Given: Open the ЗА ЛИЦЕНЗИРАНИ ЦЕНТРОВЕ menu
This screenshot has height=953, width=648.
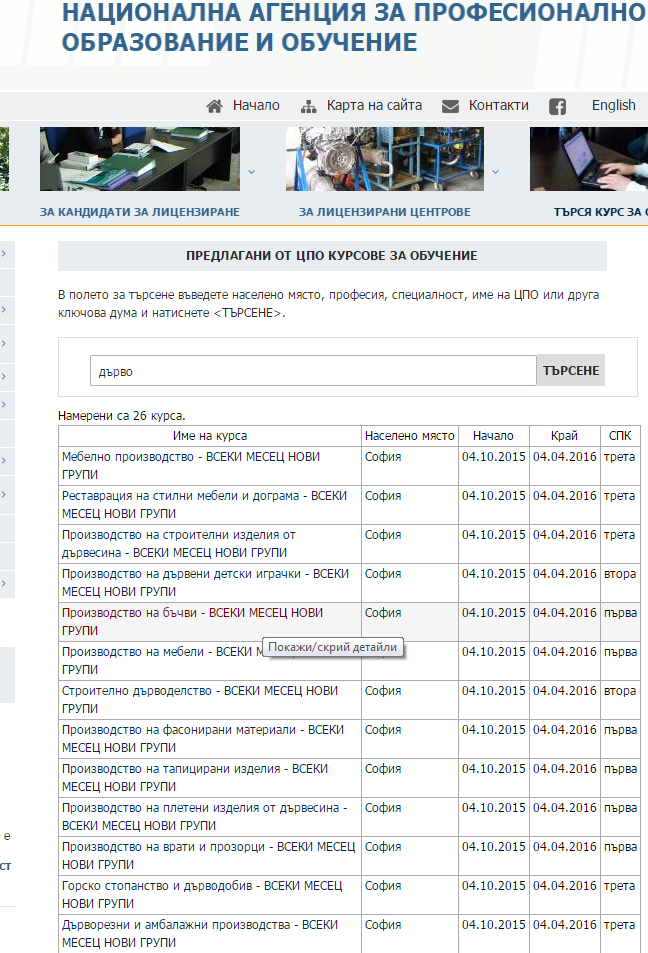Looking at the screenshot, I should (x=384, y=212).
